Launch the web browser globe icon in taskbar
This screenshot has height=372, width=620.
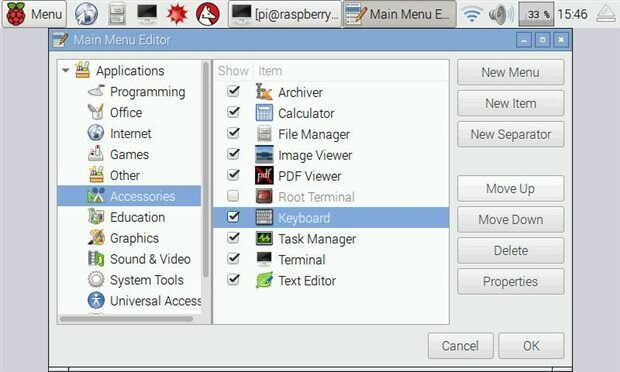[x=86, y=14]
